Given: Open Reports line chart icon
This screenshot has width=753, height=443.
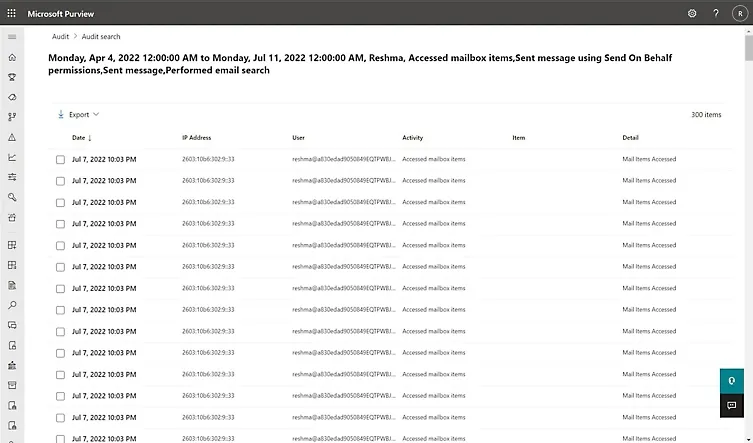Looking at the screenshot, I should [x=12, y=157].
